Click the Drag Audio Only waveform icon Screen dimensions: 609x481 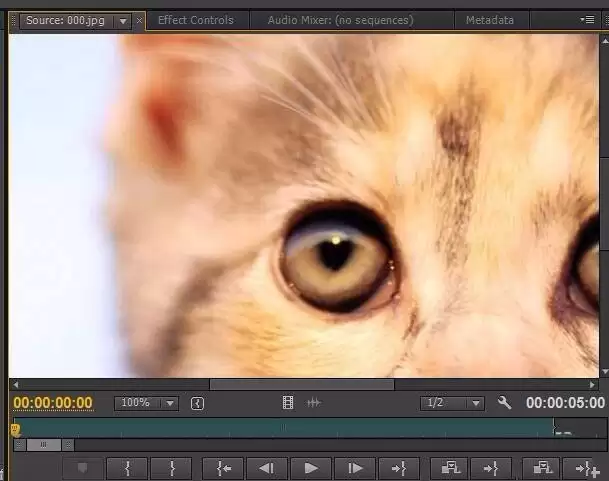(313, 403)
